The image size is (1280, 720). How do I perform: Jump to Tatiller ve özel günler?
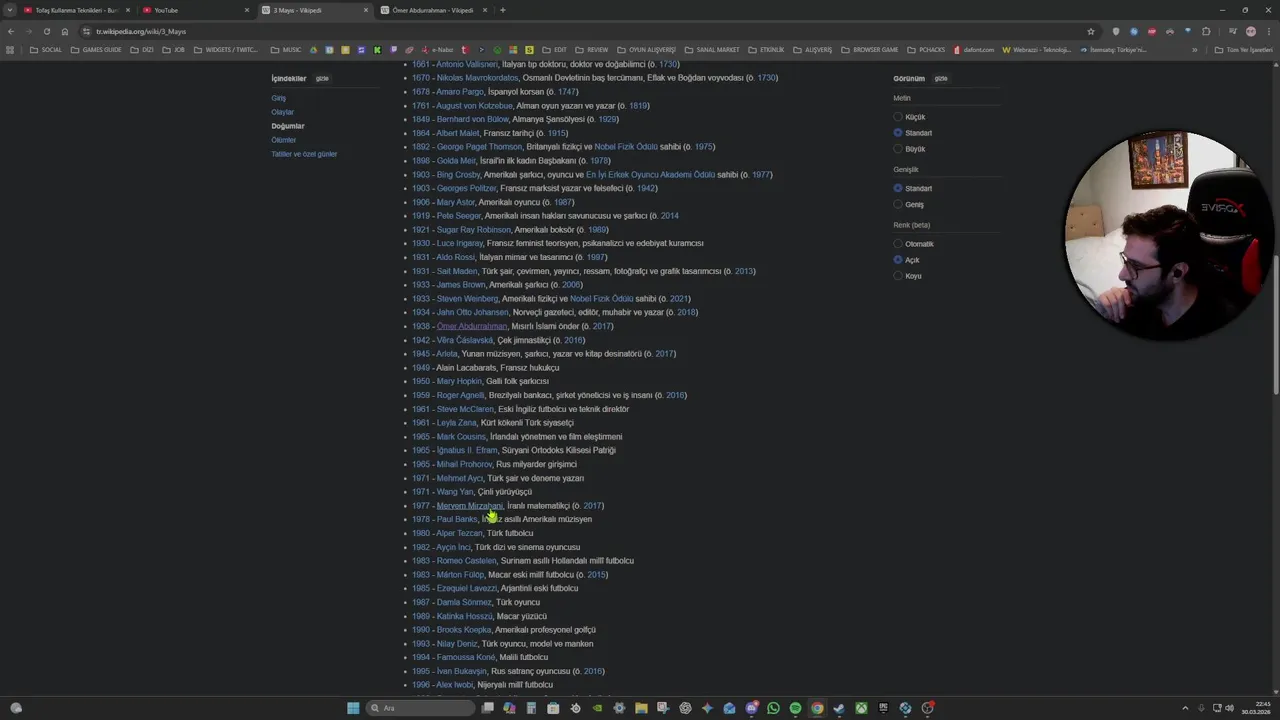304,154
